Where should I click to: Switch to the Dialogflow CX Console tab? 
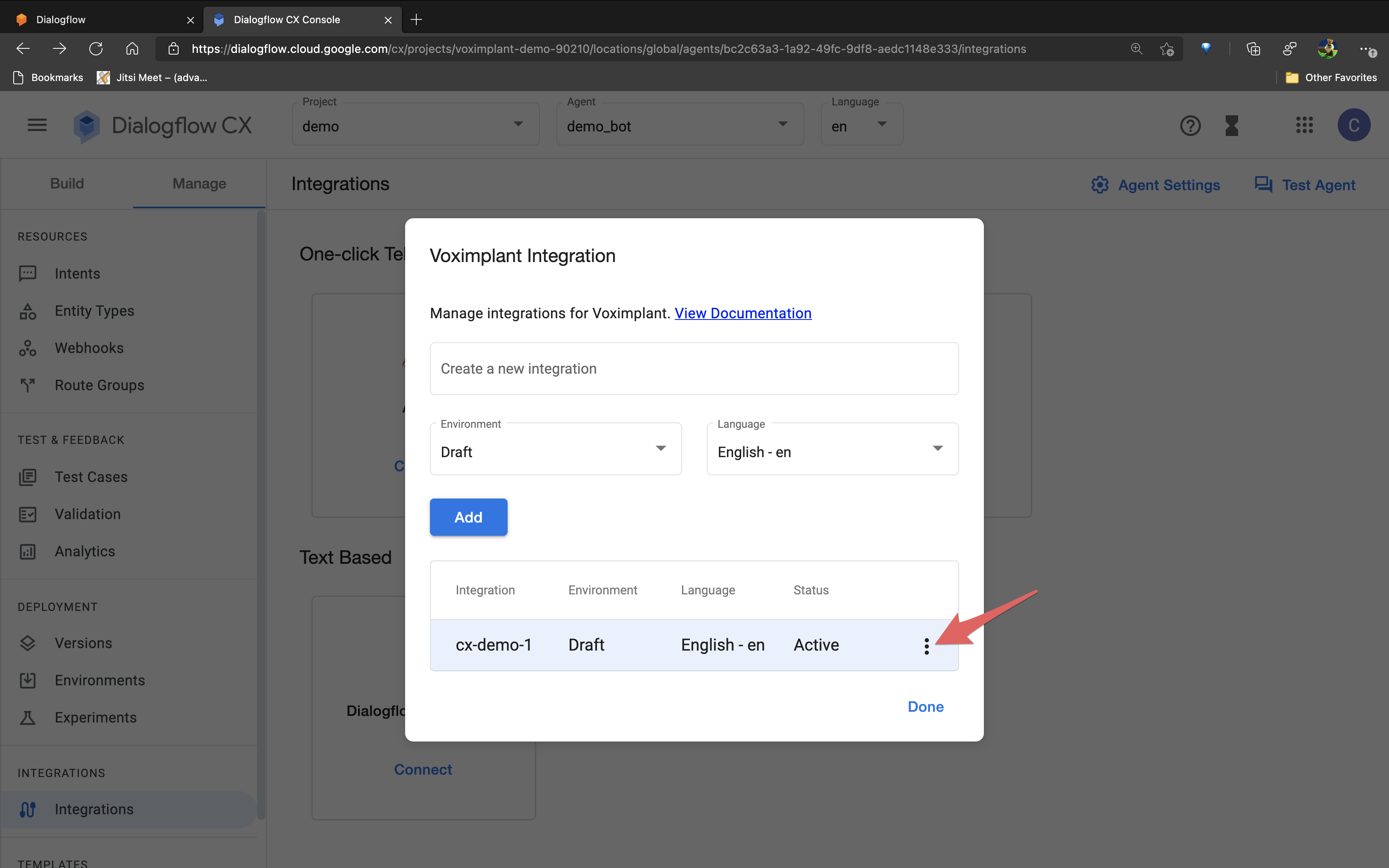click(303, 19)
